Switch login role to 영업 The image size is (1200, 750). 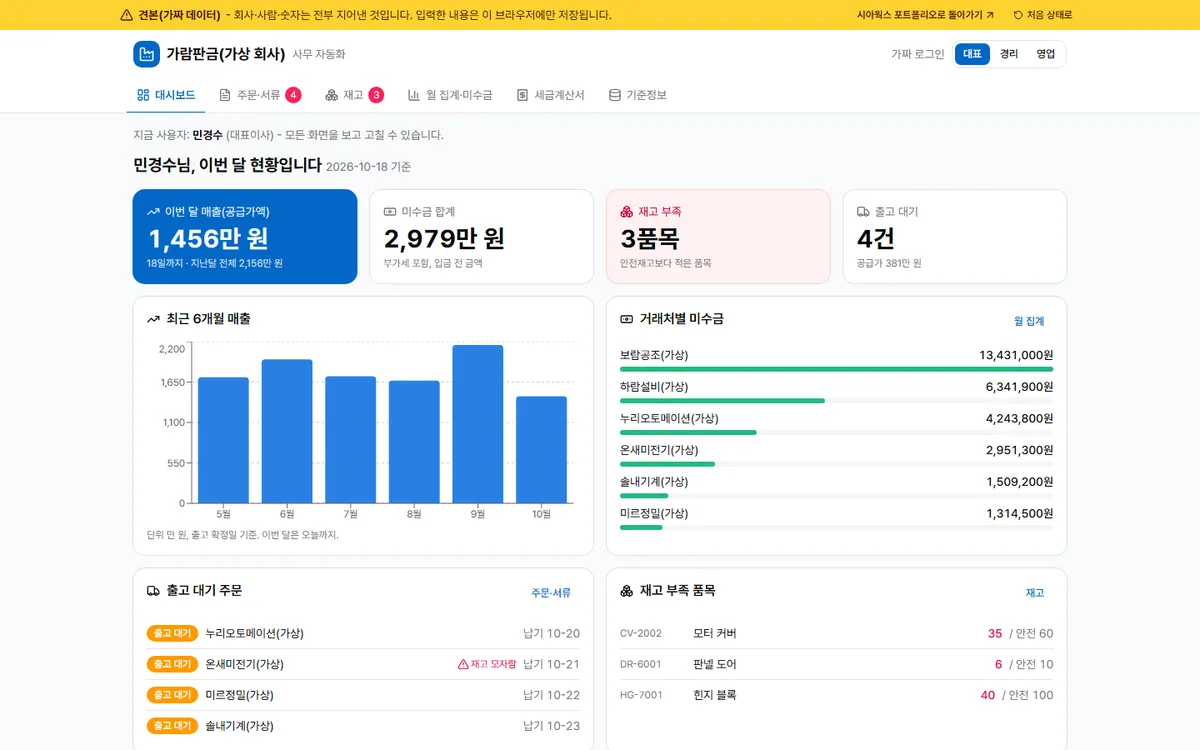coord(1046,54)
